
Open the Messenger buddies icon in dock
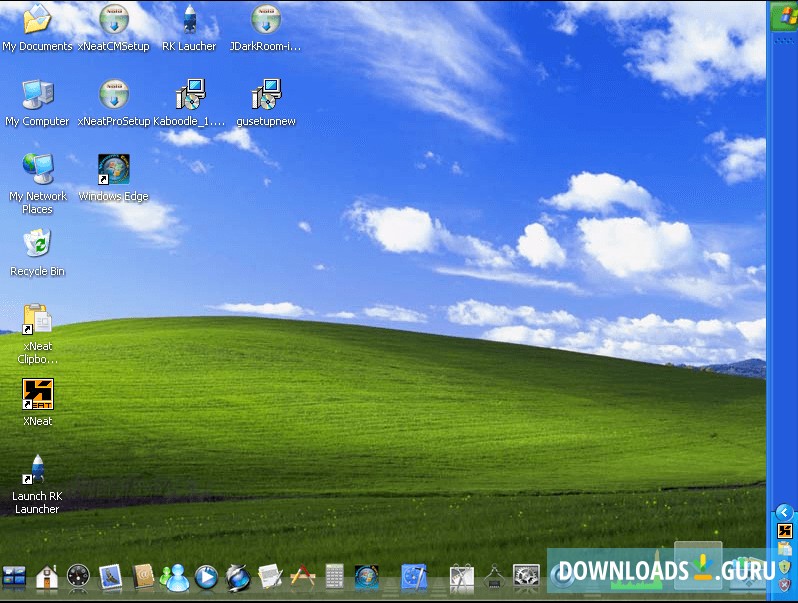[x=175, y=576]
